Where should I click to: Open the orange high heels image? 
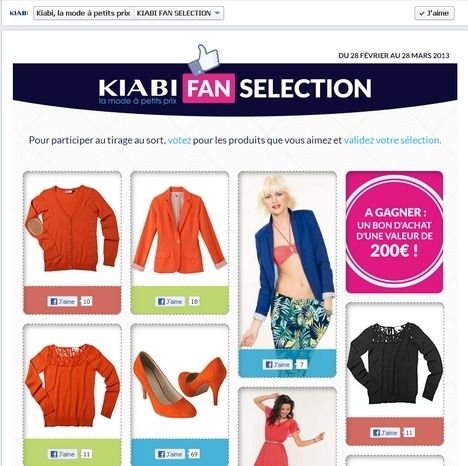(180, 383)
